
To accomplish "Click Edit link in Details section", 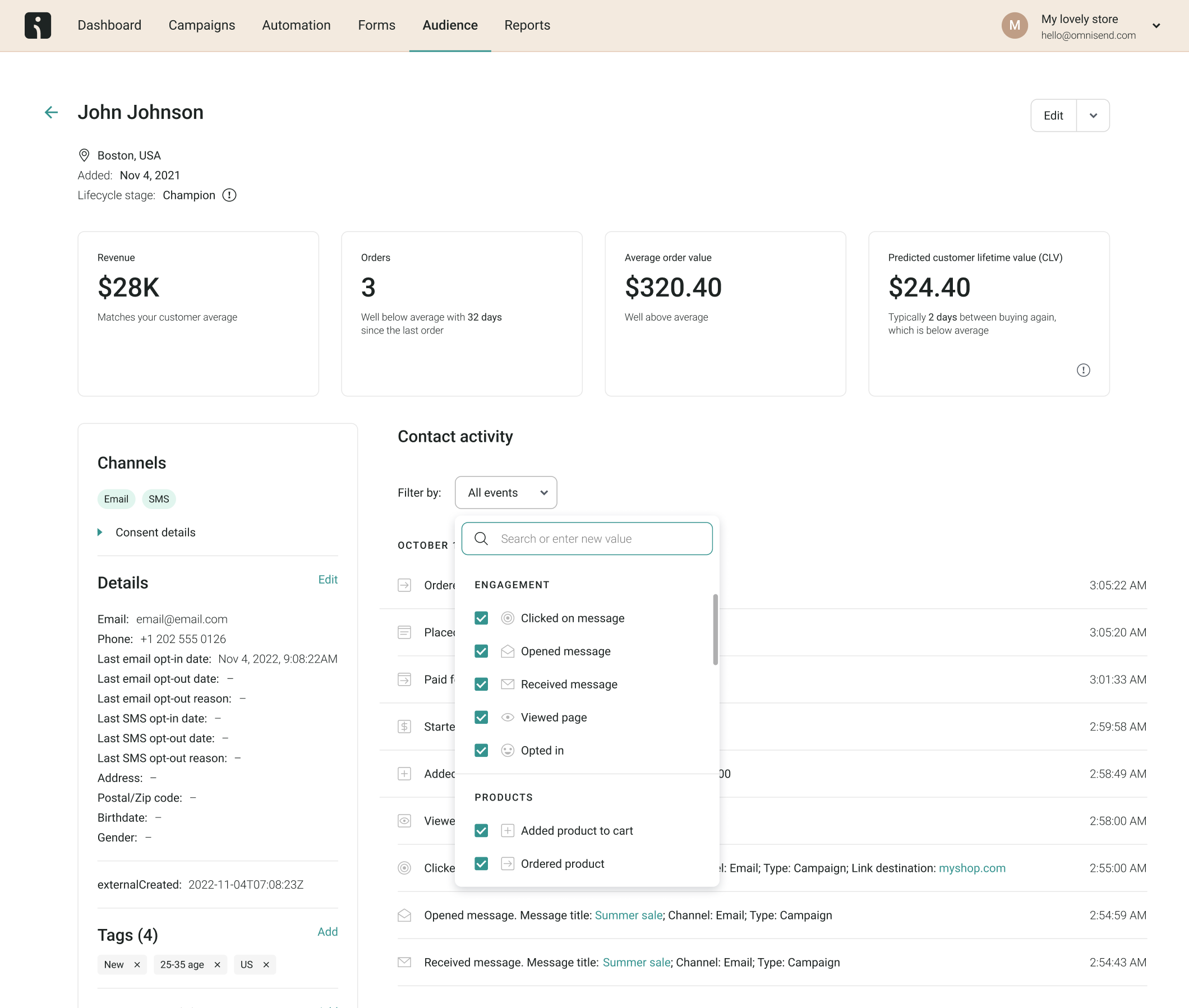I will tap(328, 580).
